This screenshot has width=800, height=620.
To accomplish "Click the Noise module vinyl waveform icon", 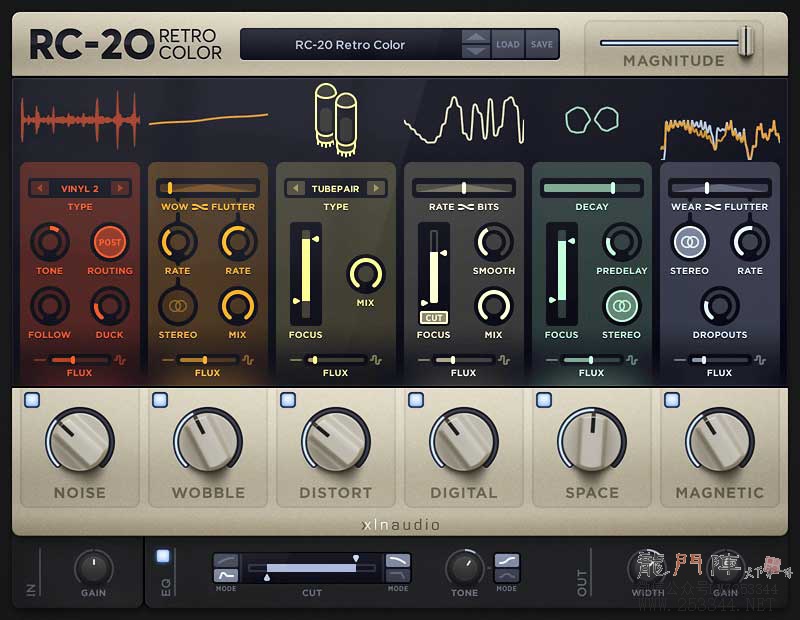I will pyautogui.click(x=80, y=119).
